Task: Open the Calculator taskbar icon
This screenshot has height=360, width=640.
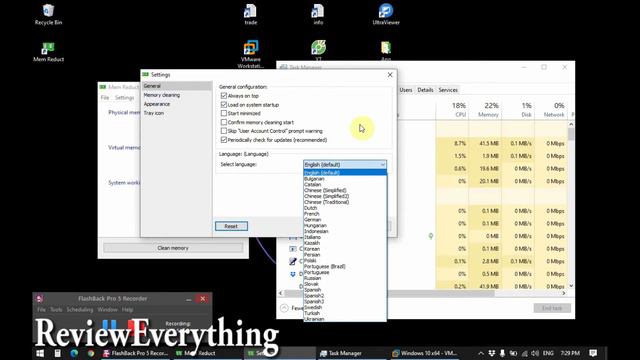Action: tap(58, 353)
